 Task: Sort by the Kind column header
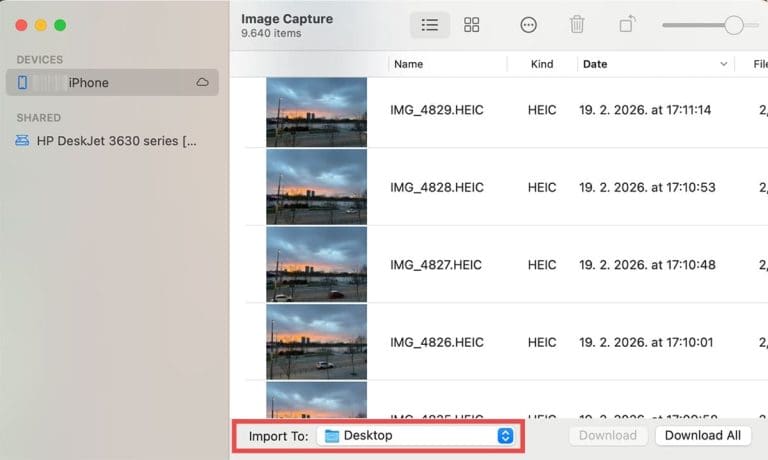point(542,64)
